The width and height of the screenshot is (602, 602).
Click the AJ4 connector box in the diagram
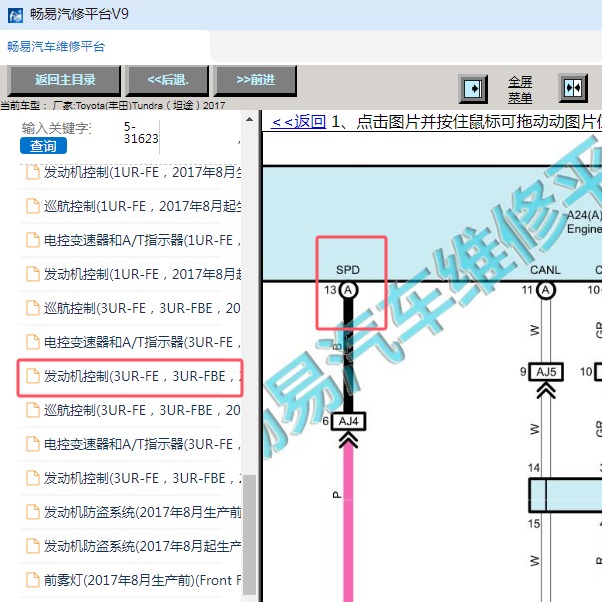(348, 421)
